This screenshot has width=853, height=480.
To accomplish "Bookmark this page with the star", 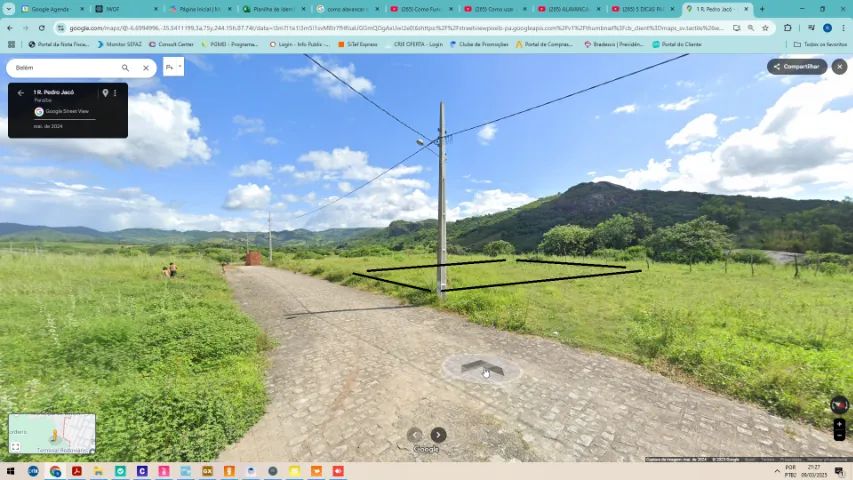I will 765,28.
